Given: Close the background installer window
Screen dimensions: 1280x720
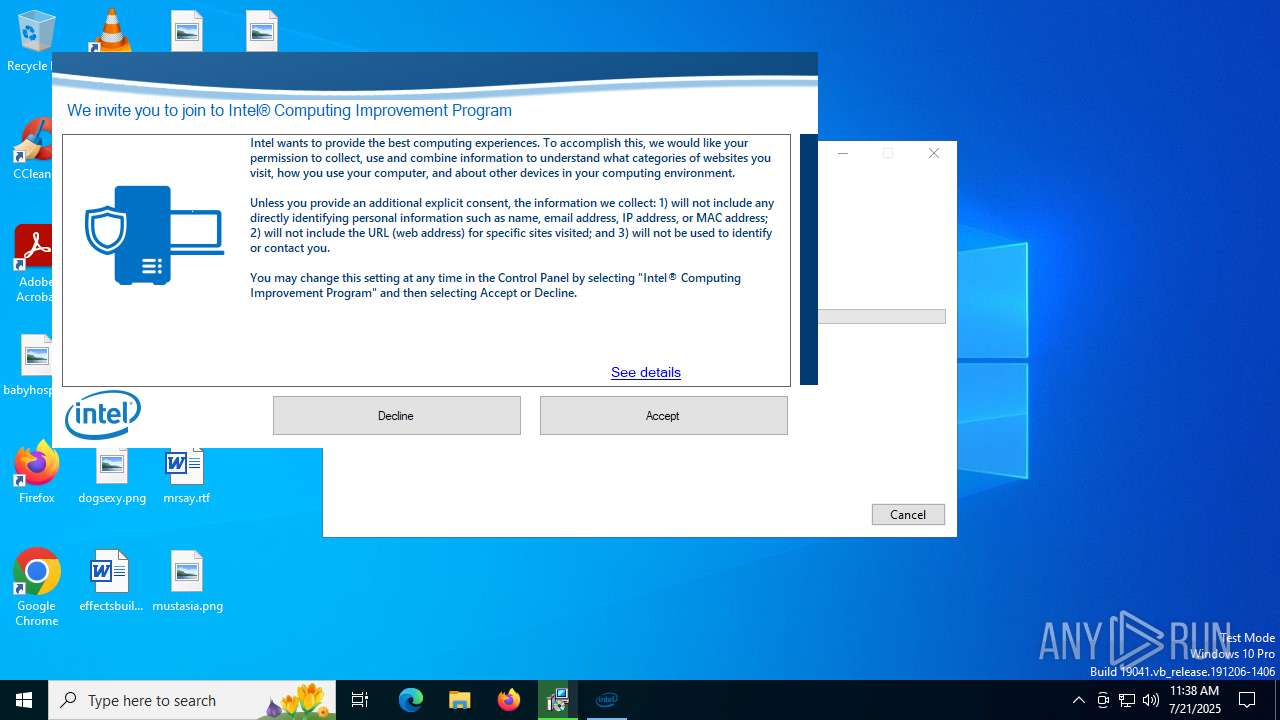Looking at the screenshot, I should click(934, 153).
